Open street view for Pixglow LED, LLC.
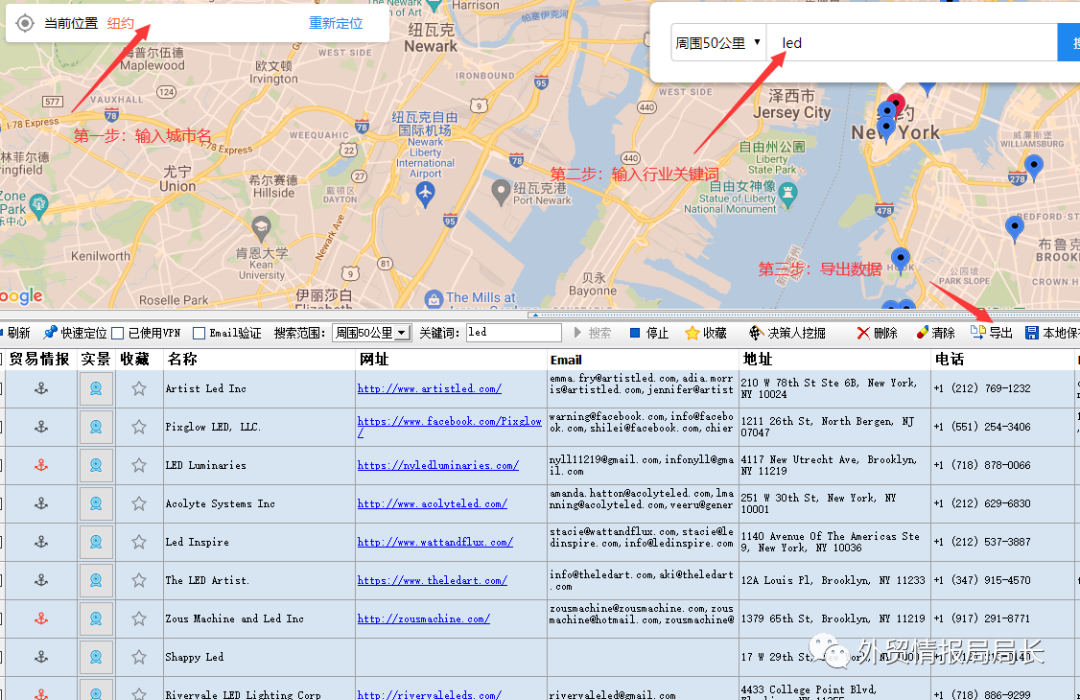 tap(96, 427)
